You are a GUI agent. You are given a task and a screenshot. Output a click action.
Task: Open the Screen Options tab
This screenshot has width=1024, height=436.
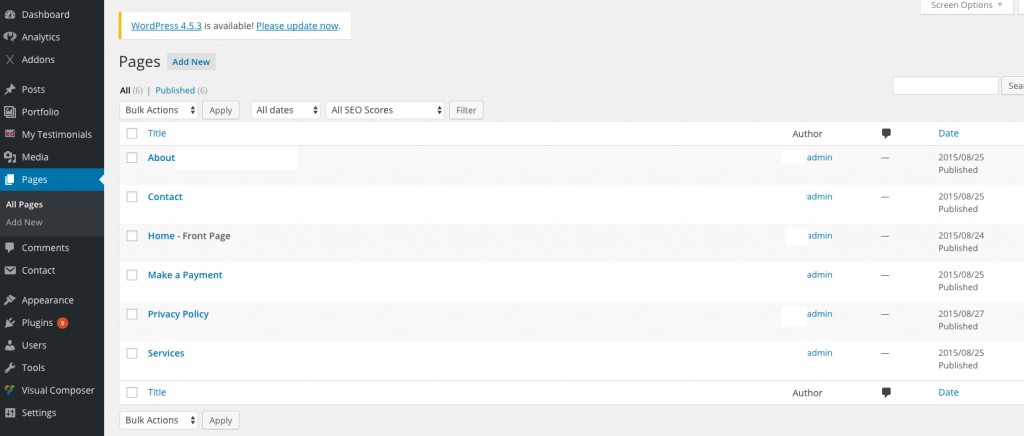point(966,6)
